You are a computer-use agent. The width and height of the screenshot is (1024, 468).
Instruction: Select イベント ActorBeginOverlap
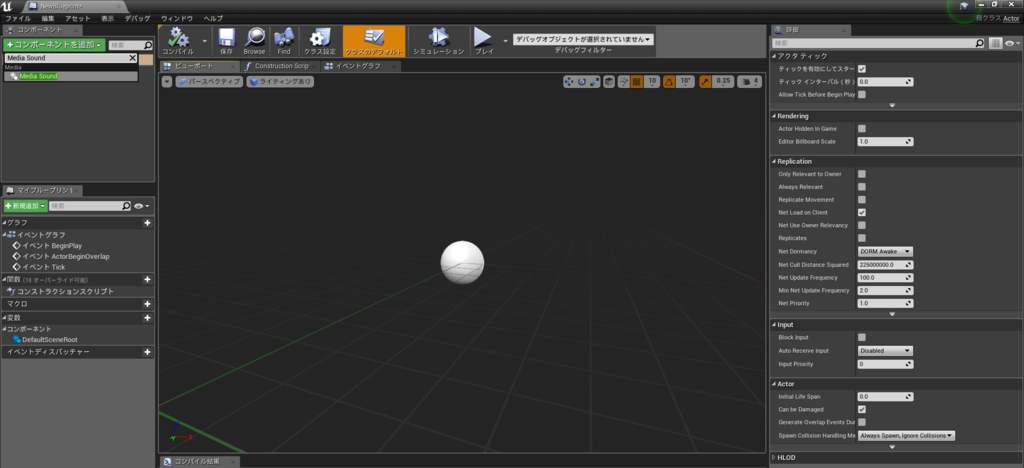[x=61, y=257]
